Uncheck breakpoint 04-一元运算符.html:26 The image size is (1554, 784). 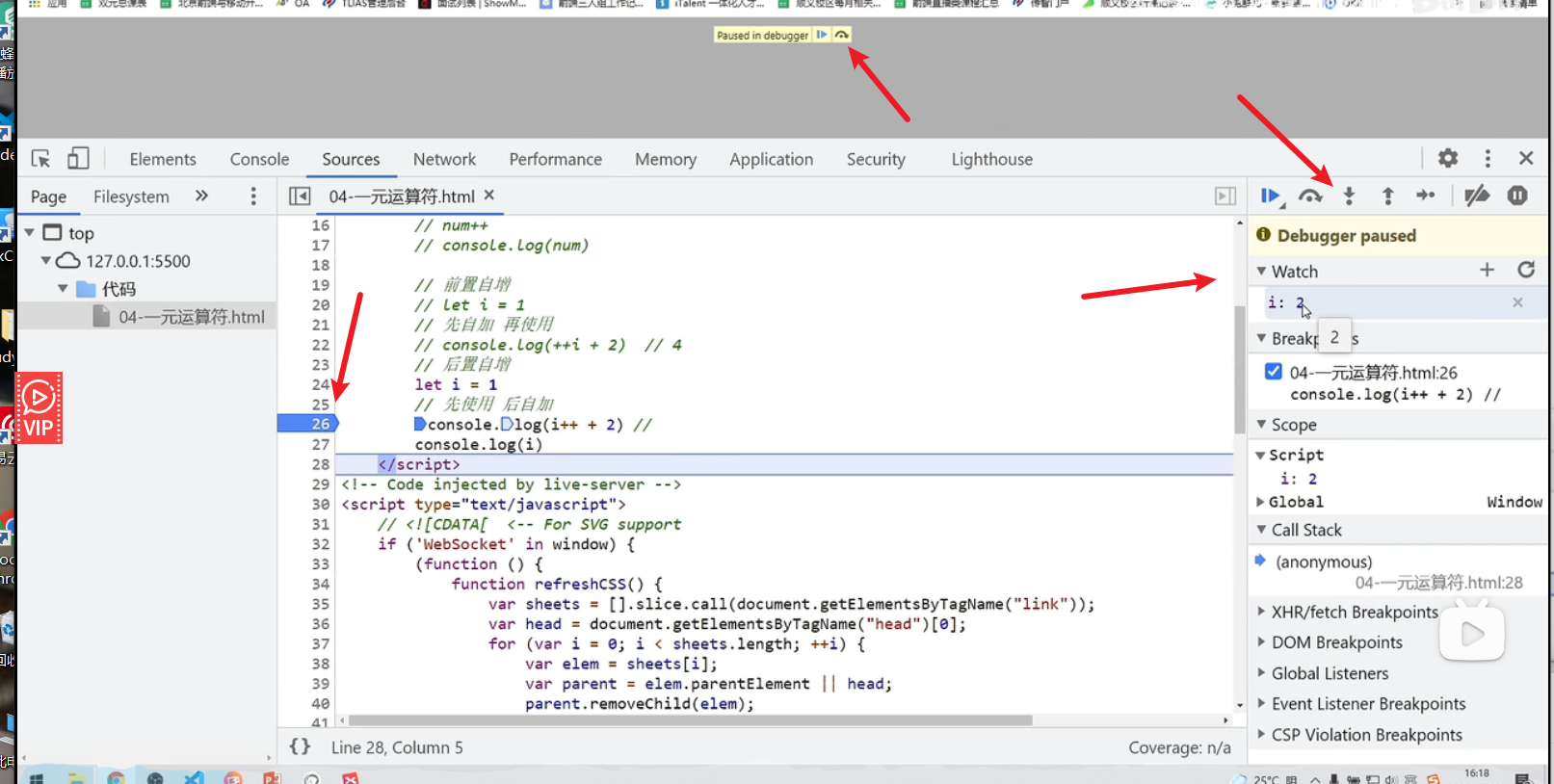click(1274, 372)
